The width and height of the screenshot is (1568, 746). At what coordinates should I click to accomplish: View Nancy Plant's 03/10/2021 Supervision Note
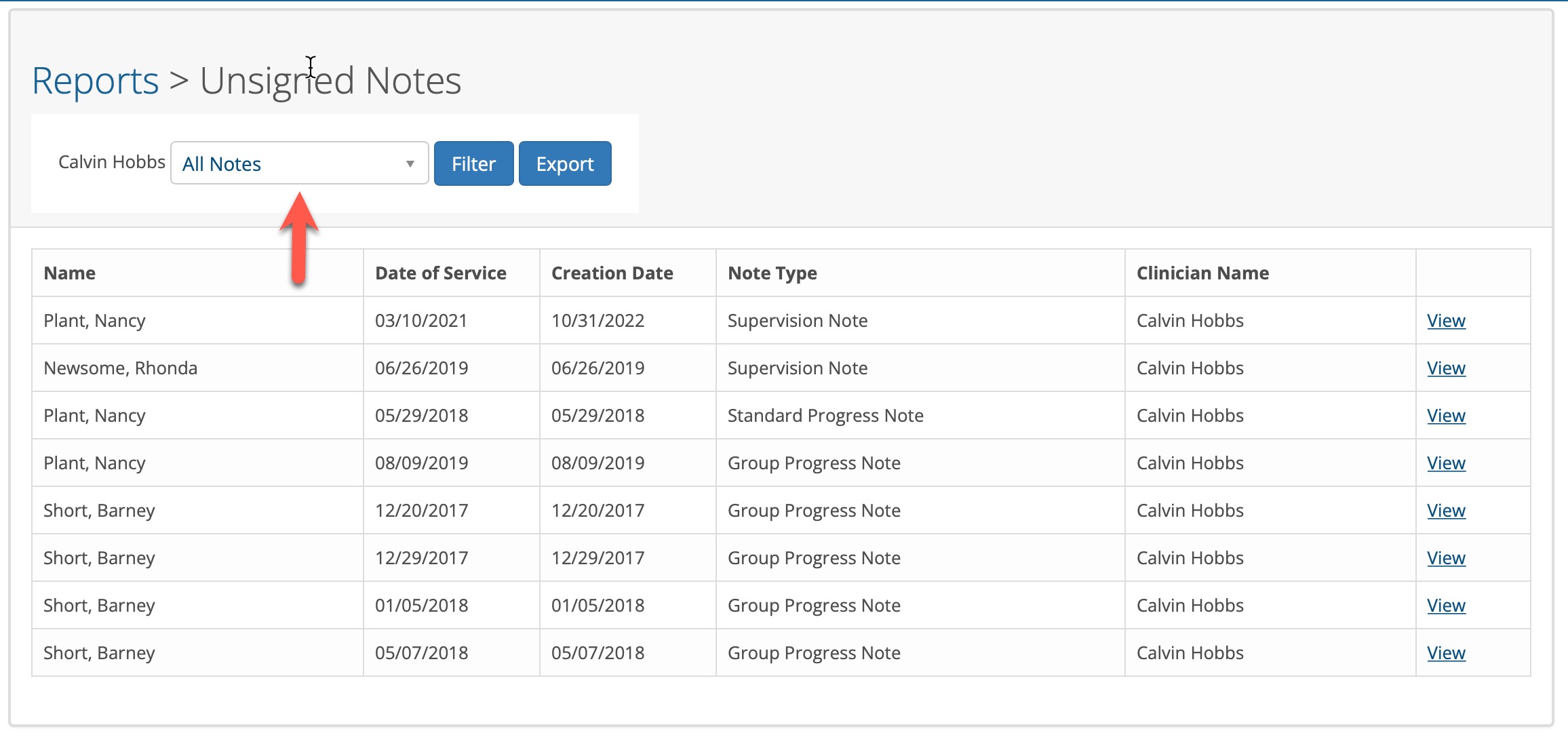[x=1446, y=320]
